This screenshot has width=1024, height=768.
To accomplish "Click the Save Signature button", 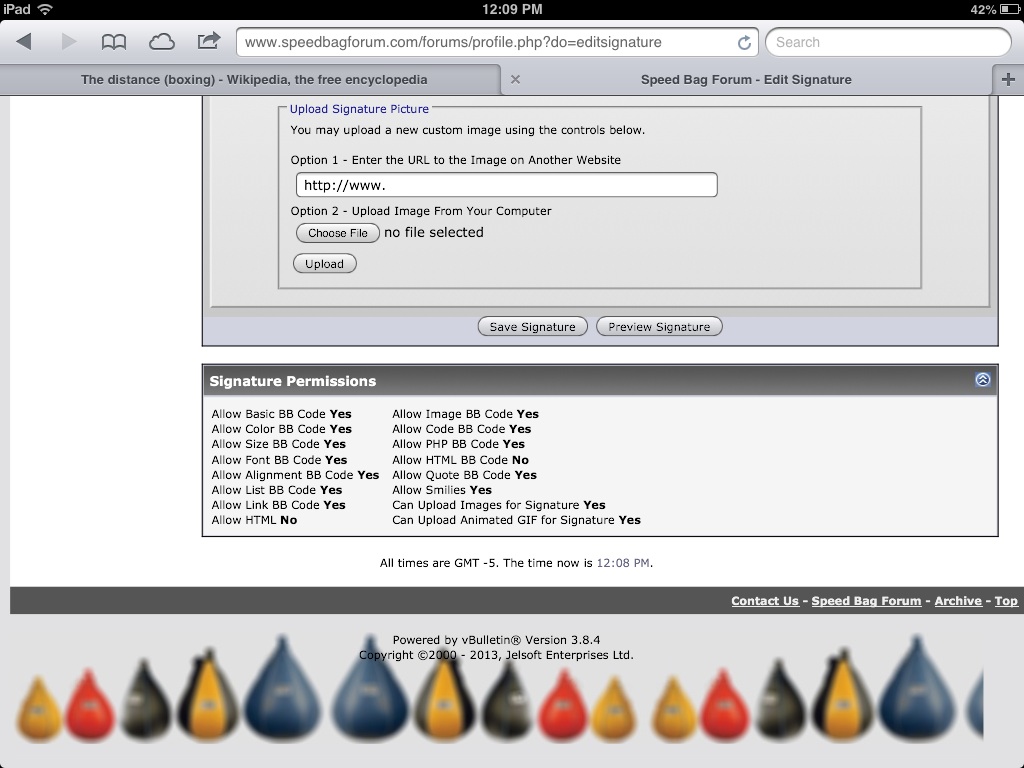I will (532, 327).
